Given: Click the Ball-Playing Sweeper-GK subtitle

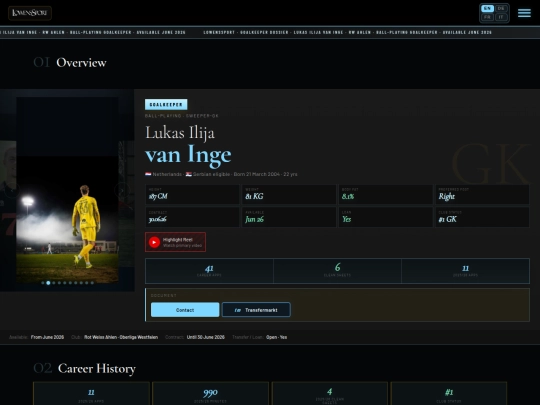Looking at the screenshot, I should pos(181,116).
